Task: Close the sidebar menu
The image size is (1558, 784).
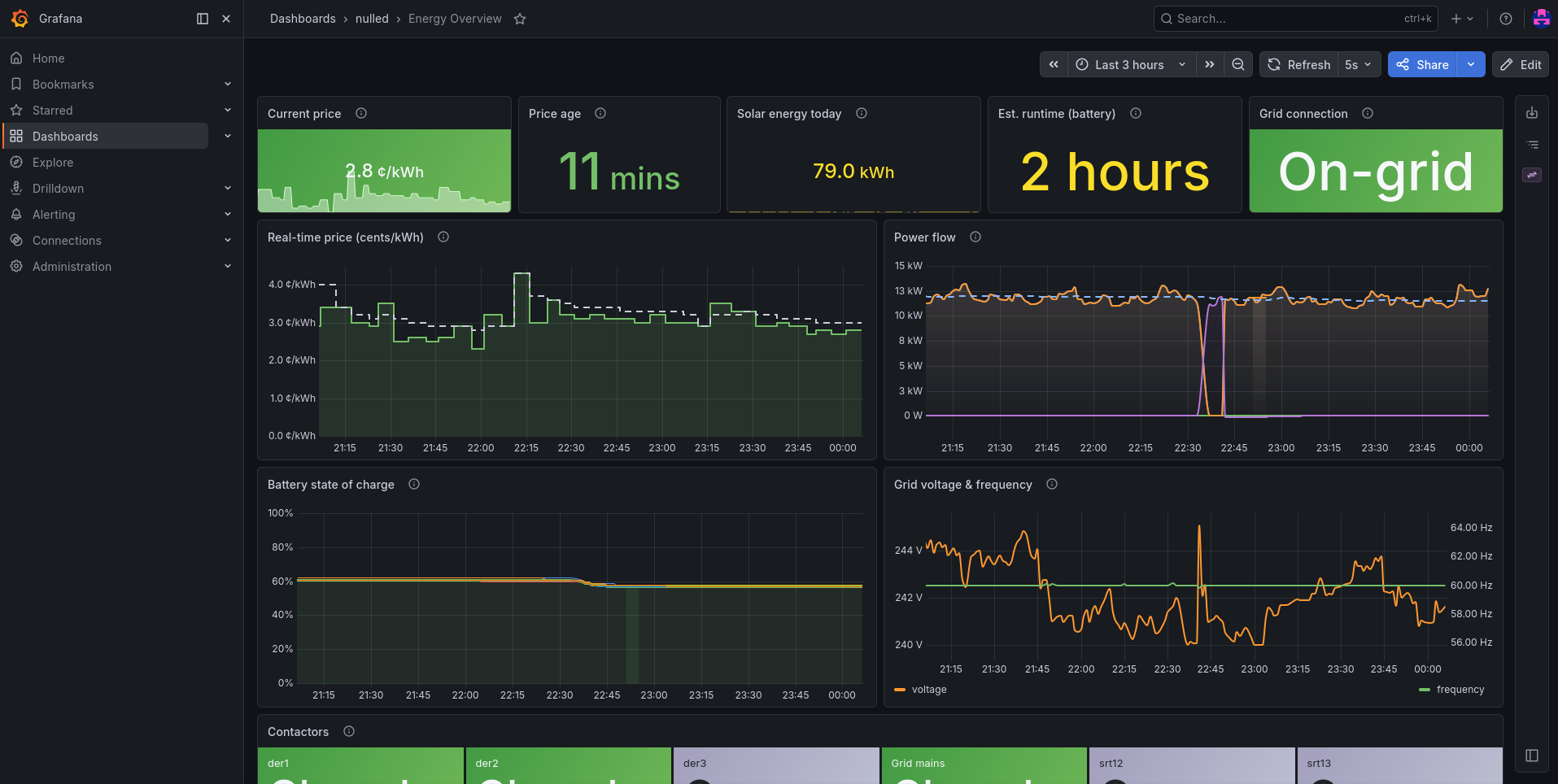Action: (226, 19)
